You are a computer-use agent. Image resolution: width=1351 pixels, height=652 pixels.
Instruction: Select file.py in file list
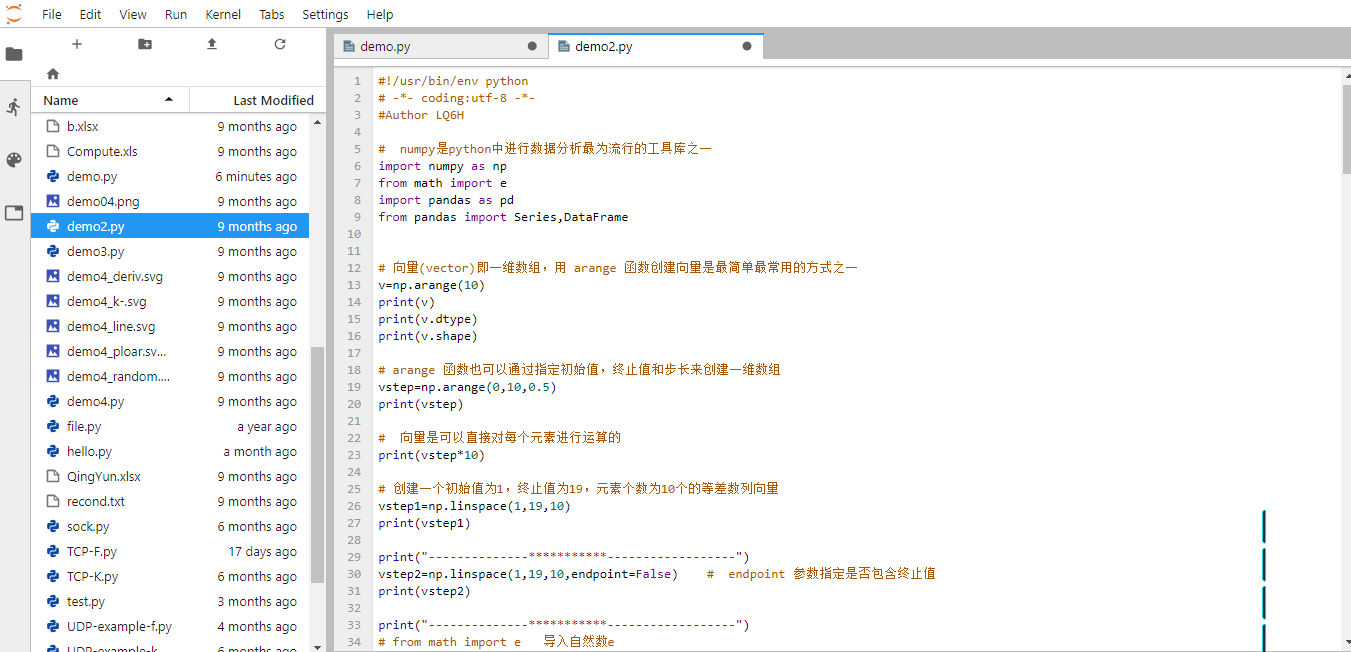click(x=170, y=426)
